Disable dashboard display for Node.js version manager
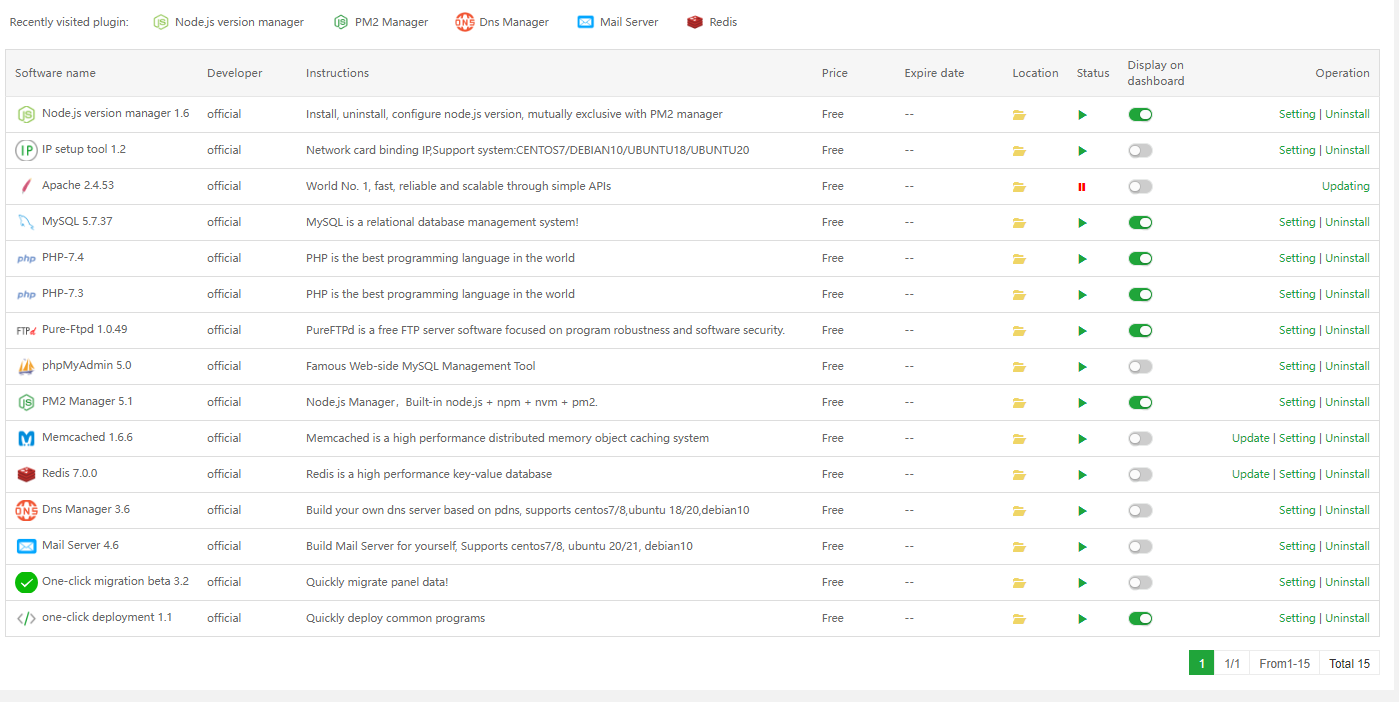 click(1140, 114)
